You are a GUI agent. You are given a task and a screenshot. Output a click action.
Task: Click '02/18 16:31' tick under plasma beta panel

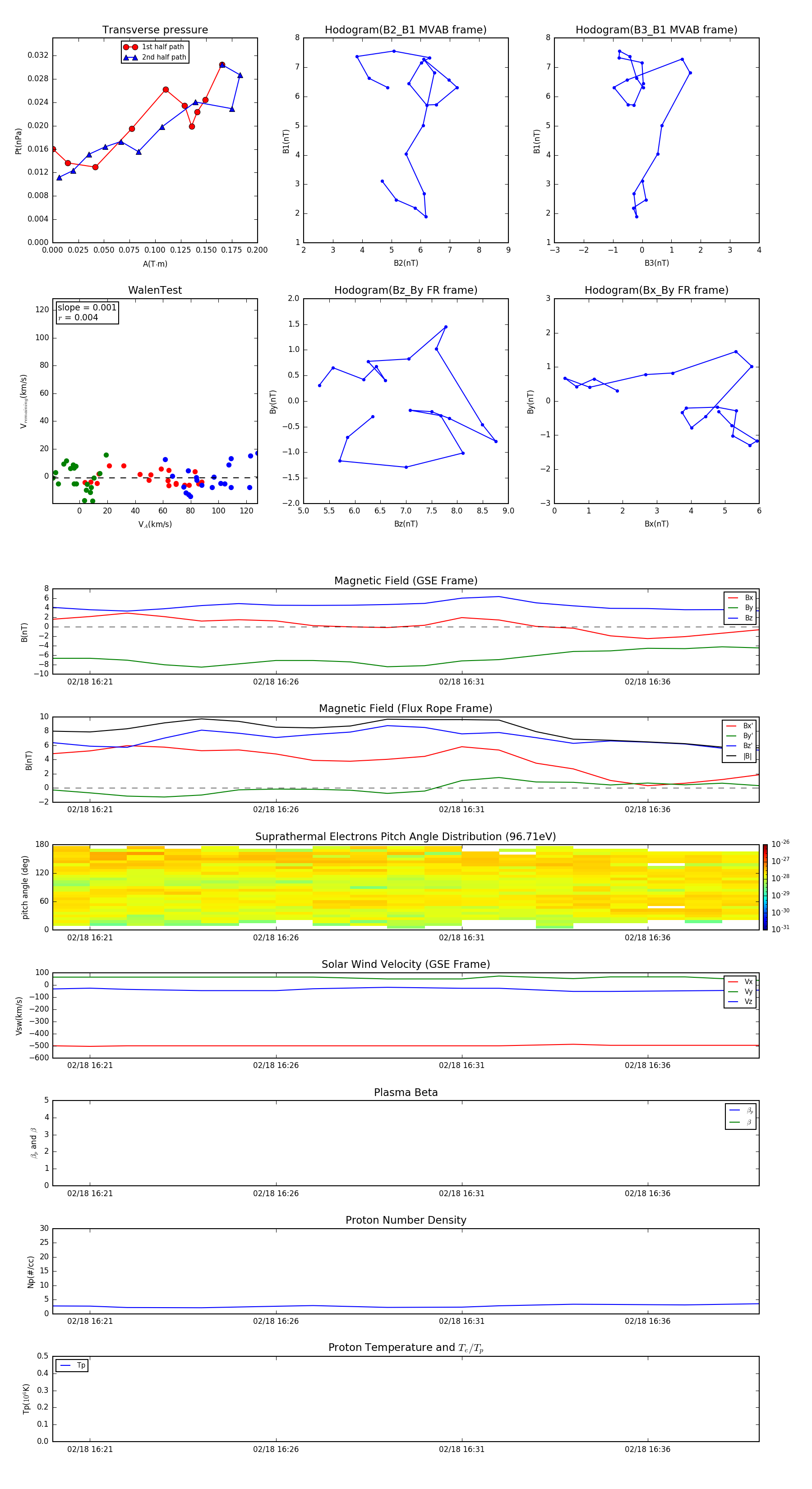462,1193
